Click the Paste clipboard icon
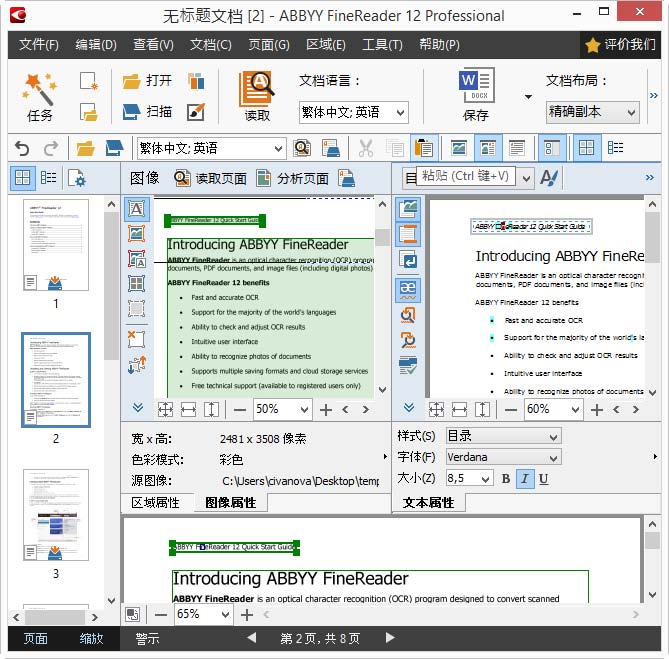The image size is (669, 659). pyautogui.click(x=424, y=148)
